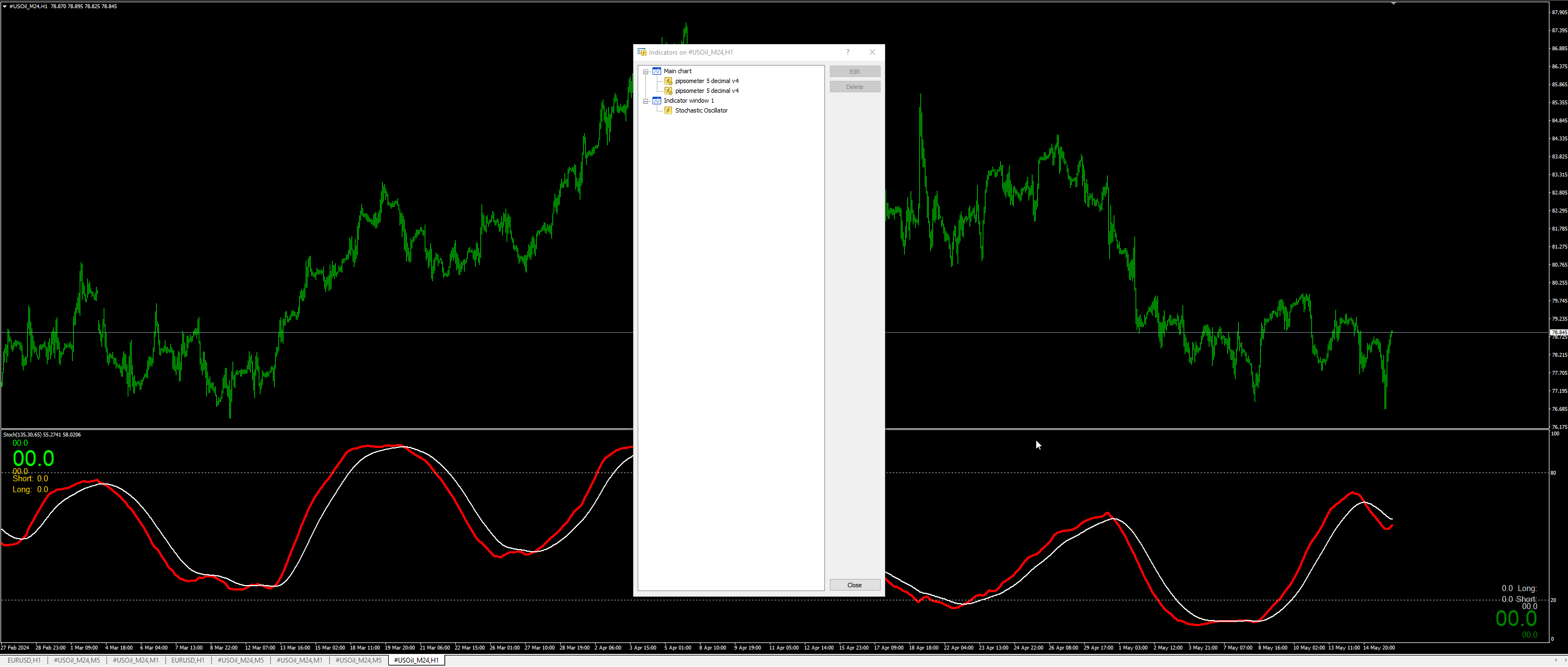1568x667 pixels.
Task: Open the chart menu triangle beside #USOil_M24,H1 title
Action: [5, 6]
